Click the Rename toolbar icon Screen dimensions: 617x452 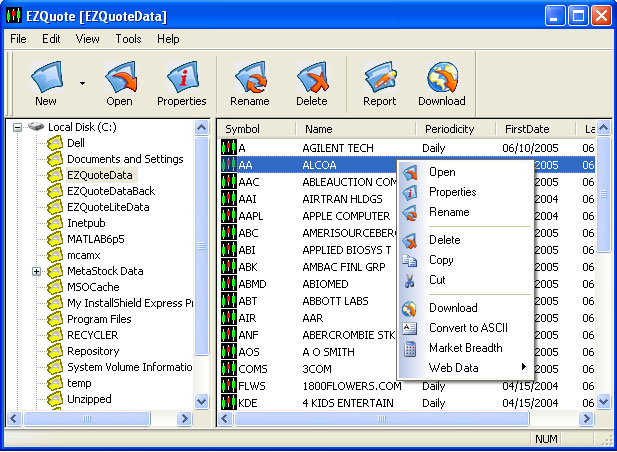[250, 77]
